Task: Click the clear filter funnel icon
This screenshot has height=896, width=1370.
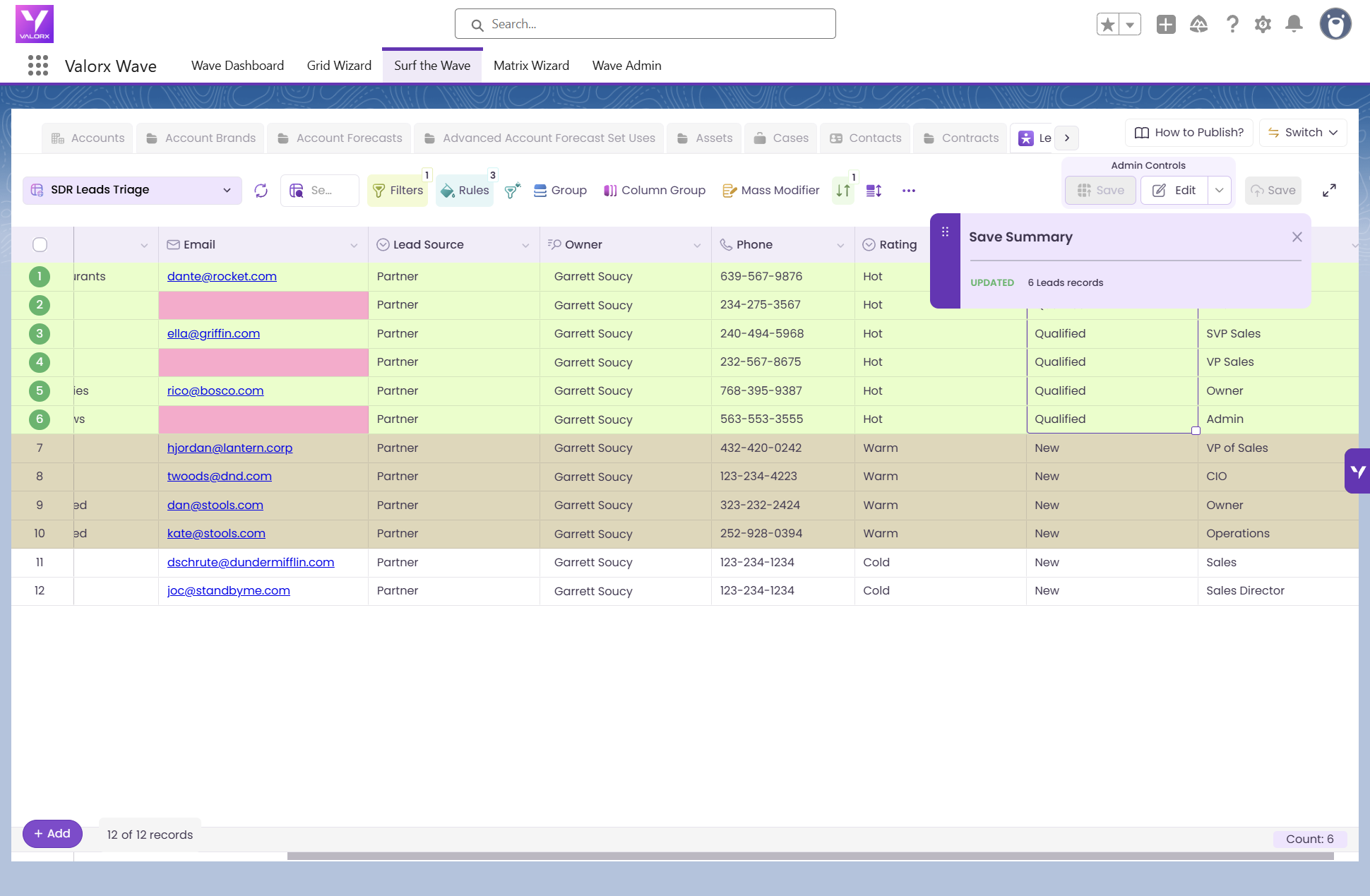Action: pos(513,191)
